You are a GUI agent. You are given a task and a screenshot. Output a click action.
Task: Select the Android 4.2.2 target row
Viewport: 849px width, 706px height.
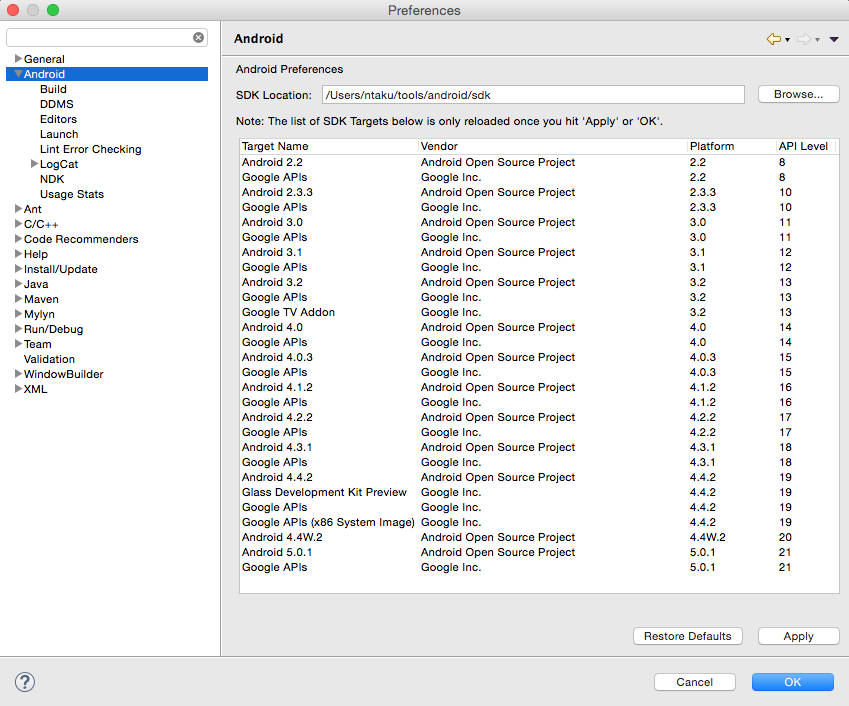(539, 417)
